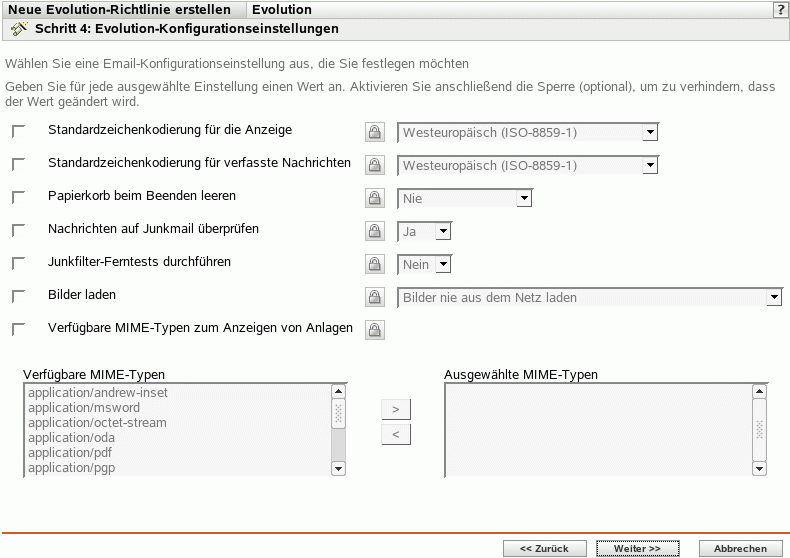
Task: Check Nachrichten auf Junkmail überprüfen
Action: coord(18,230)
